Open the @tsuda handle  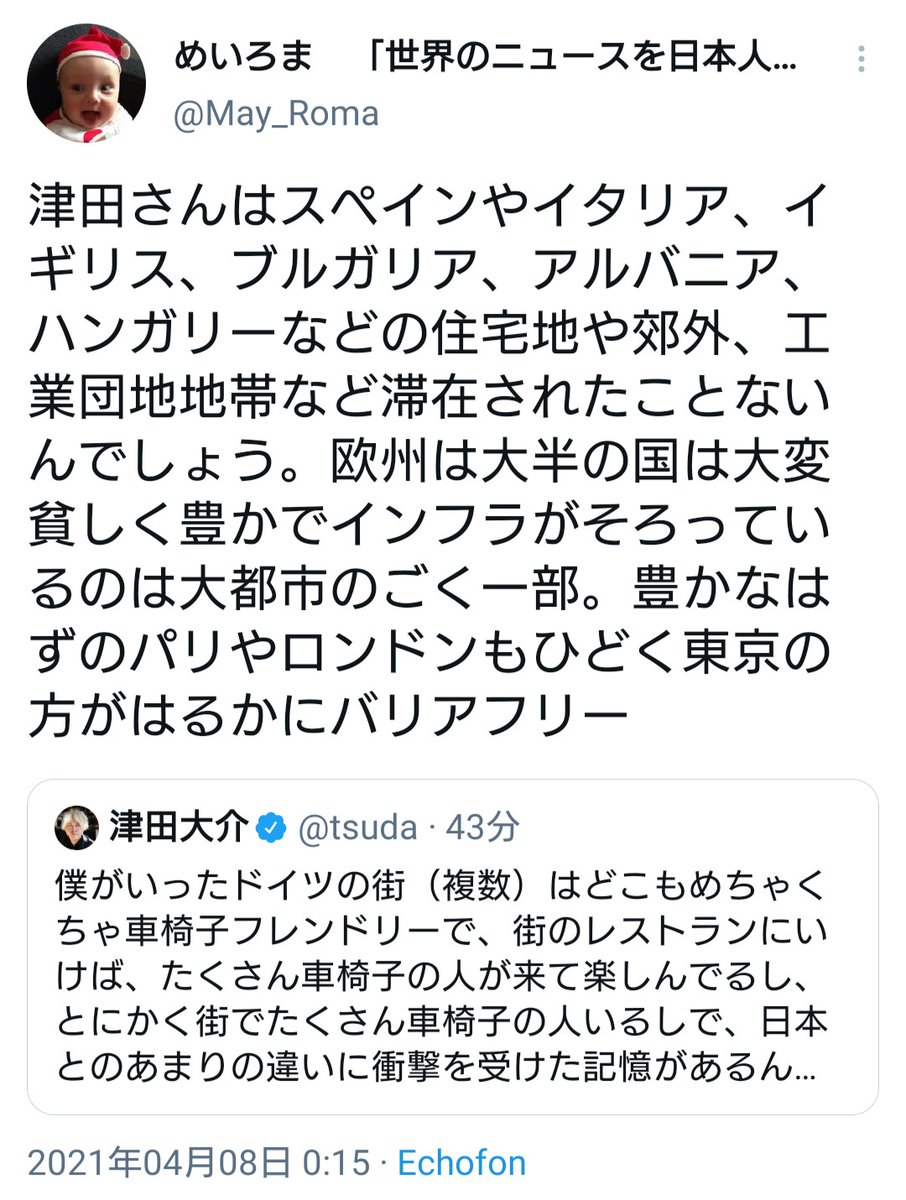click(x=355, y=828)
